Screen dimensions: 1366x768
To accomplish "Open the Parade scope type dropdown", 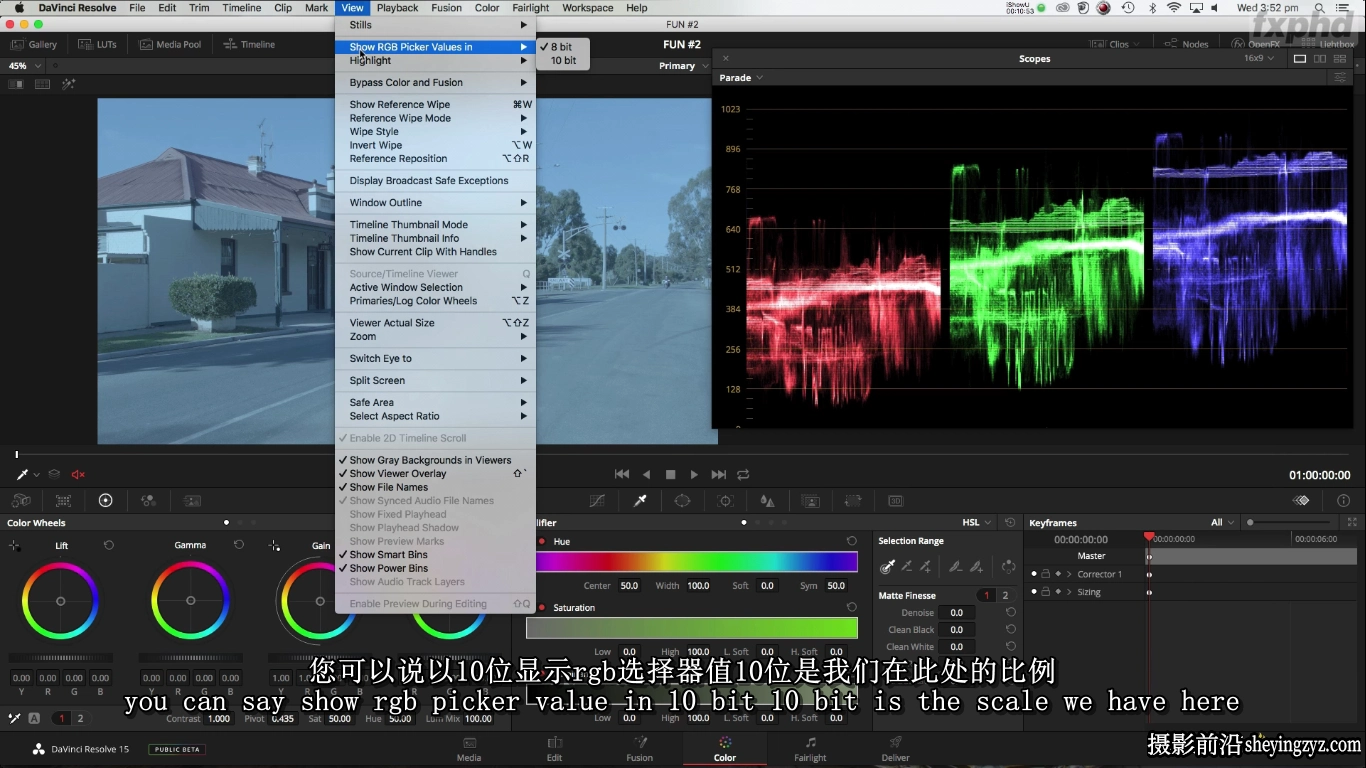I will pos(741,77).
